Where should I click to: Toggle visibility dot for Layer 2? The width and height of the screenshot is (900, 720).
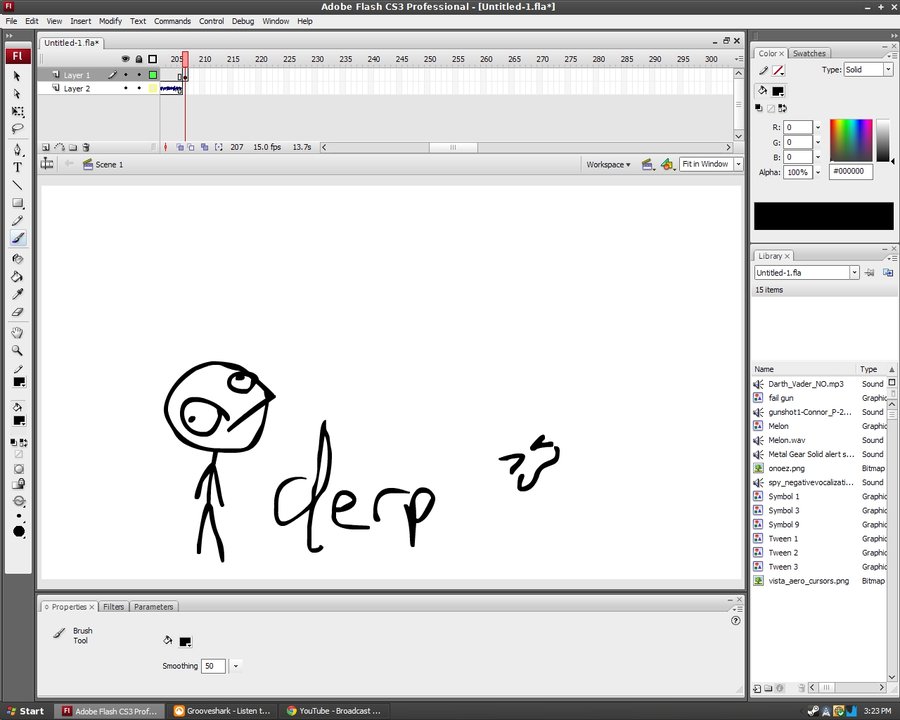click(x=125, y=89)
